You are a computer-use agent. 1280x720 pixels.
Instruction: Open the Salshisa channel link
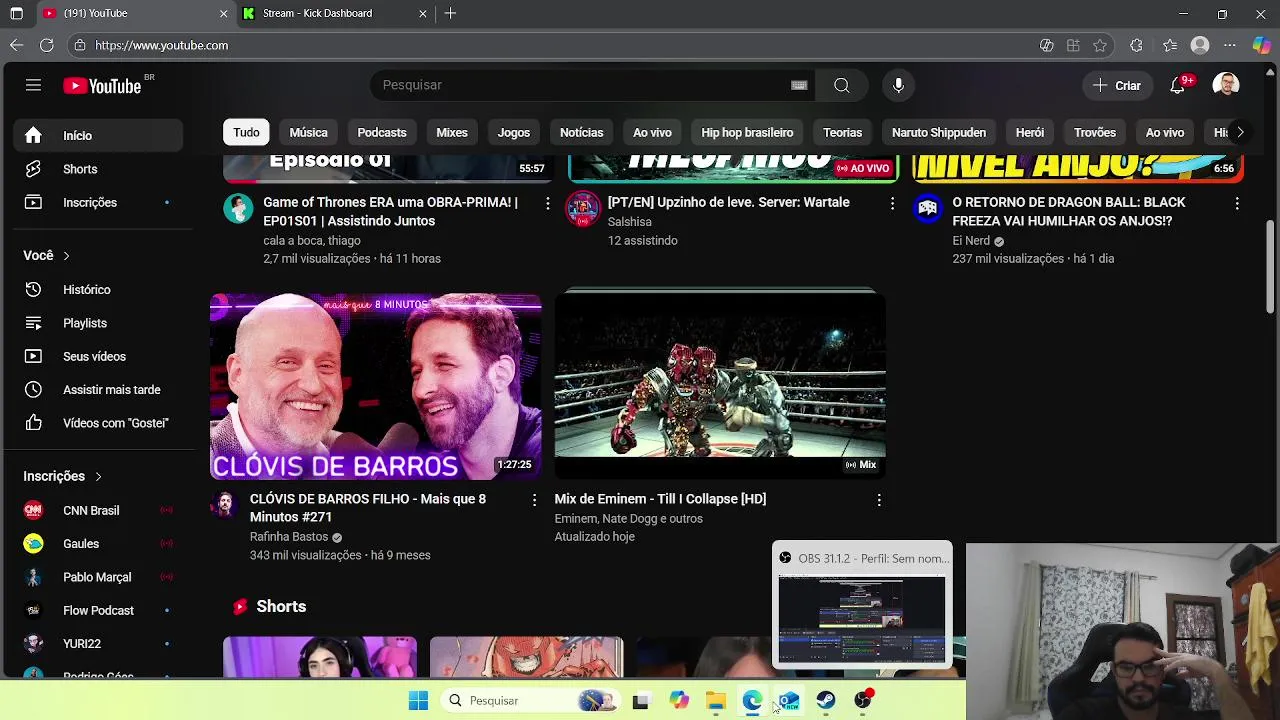(x=630, y=222)
